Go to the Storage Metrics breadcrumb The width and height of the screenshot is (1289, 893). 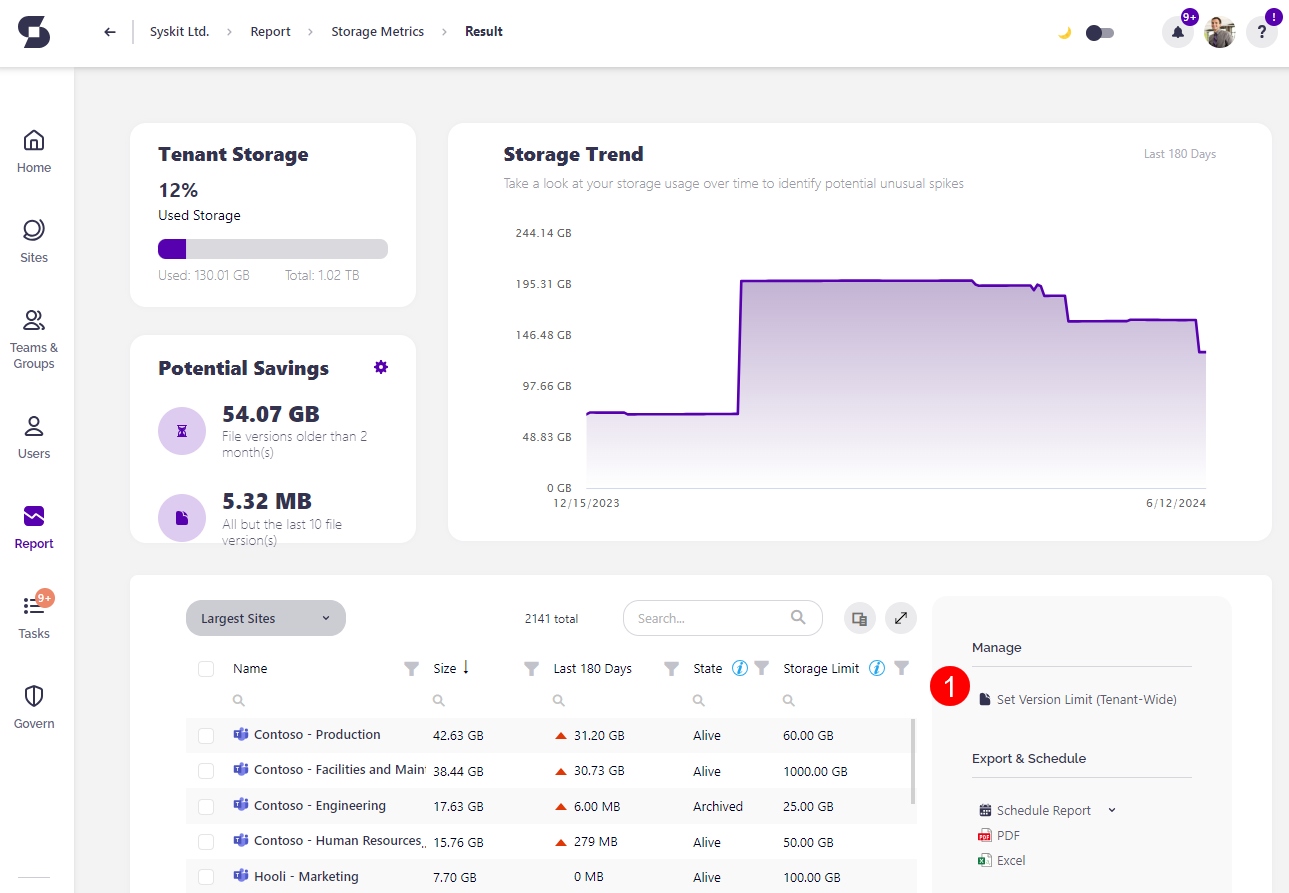(377, 31)
